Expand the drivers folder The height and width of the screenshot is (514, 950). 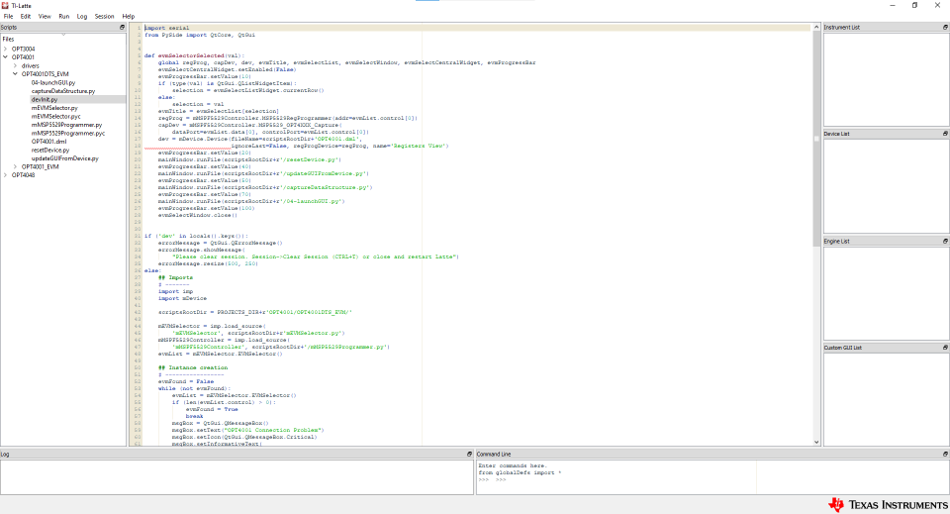14,66
